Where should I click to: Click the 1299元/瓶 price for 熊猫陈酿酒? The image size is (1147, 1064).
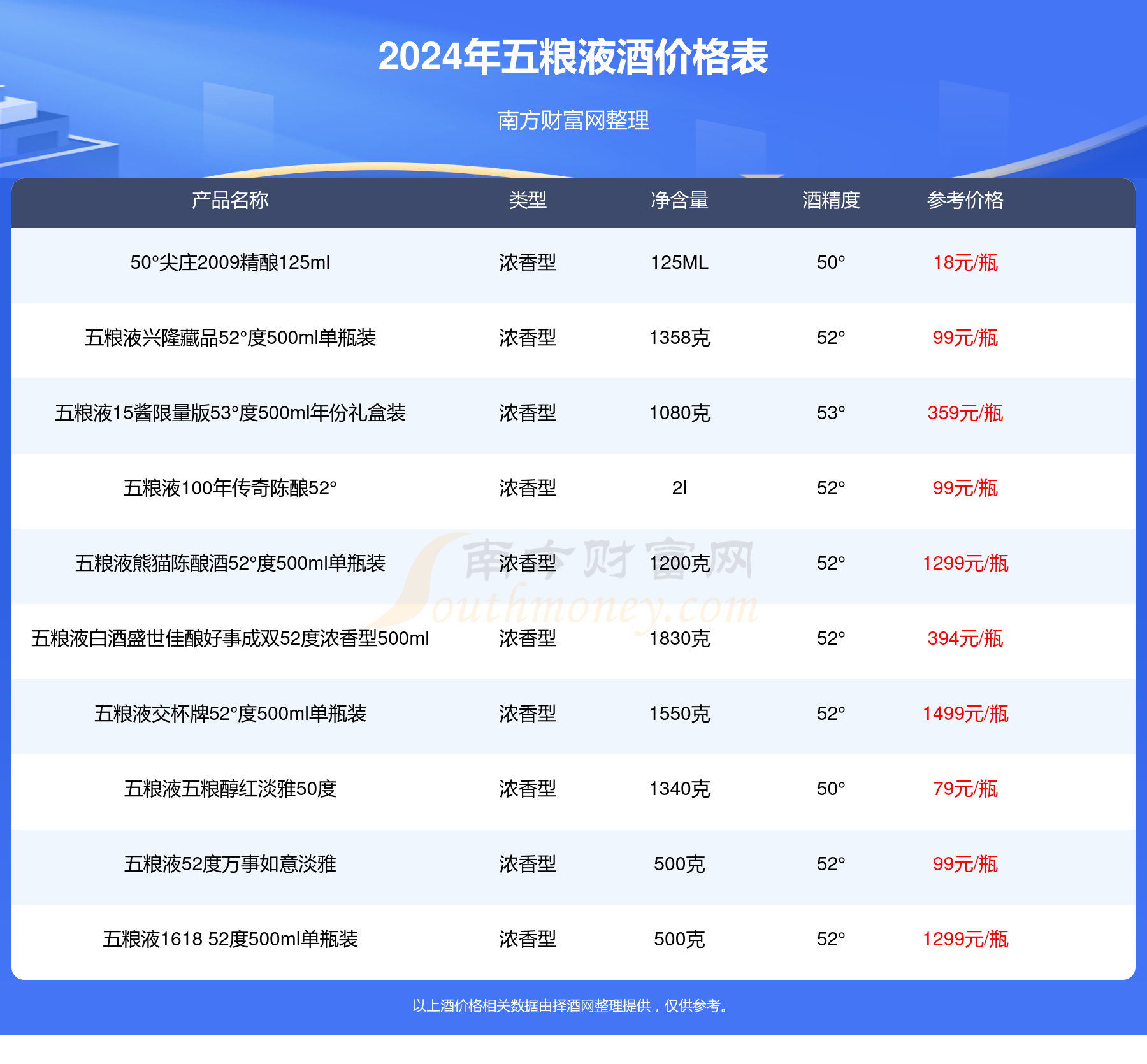(965, 563)
